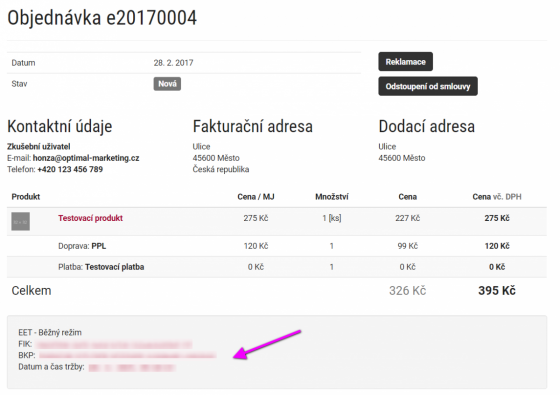Click the Reklamace button
Viewport: 560px width, 395px height.
pos(405,62)
